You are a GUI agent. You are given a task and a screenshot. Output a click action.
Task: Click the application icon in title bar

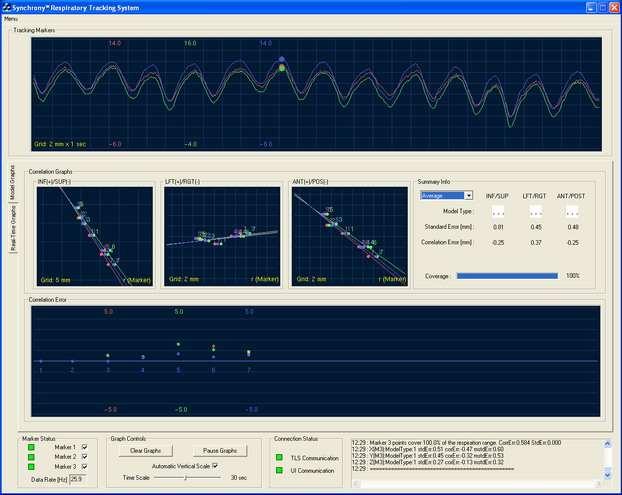coord(6,7)
